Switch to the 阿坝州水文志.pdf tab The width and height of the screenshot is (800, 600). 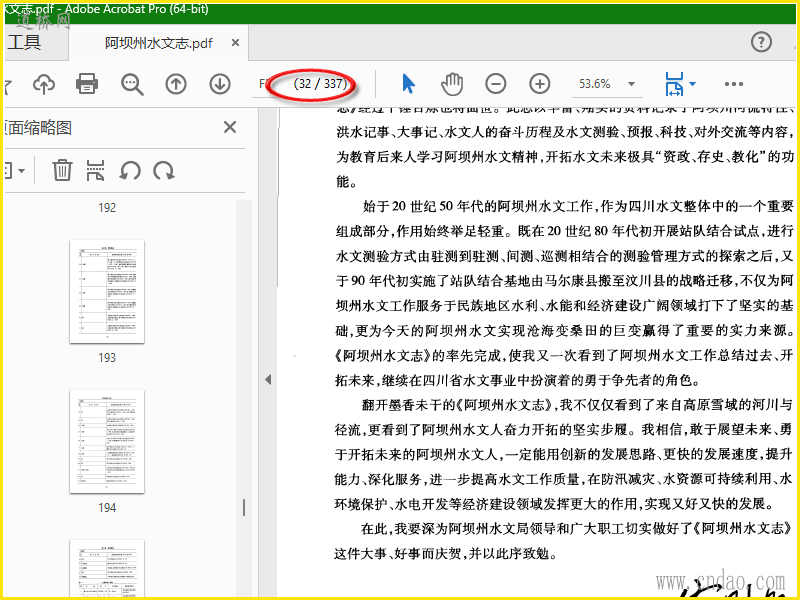[x=159, y=43]
